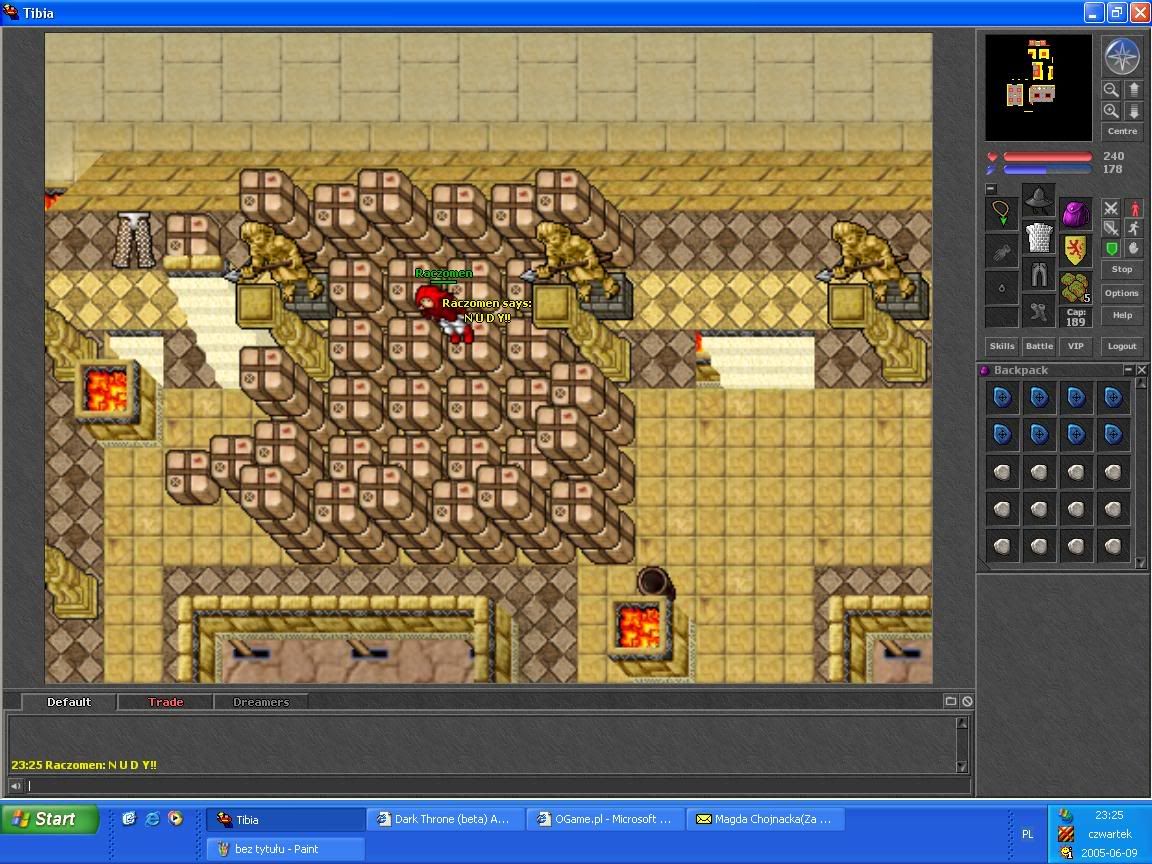Switch to Magda Chojnacka taskbar window
The width and height of the screenshot is (1152, 864).
(766, 819)
